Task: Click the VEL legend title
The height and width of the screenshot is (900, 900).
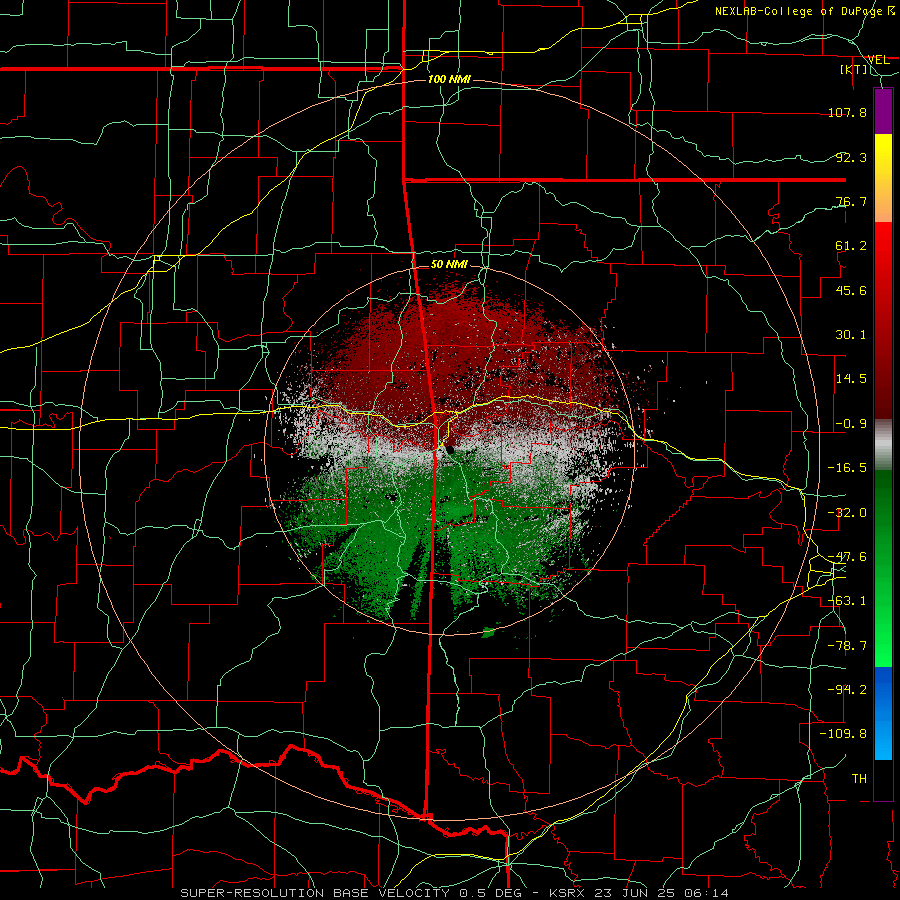Action: pos(878,60)
